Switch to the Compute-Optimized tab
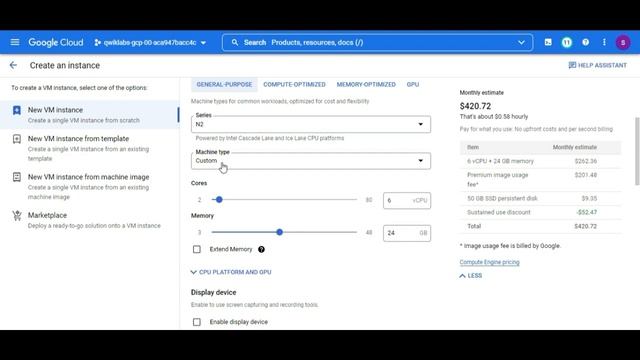The image size is (640, 360). click(294, 84)
